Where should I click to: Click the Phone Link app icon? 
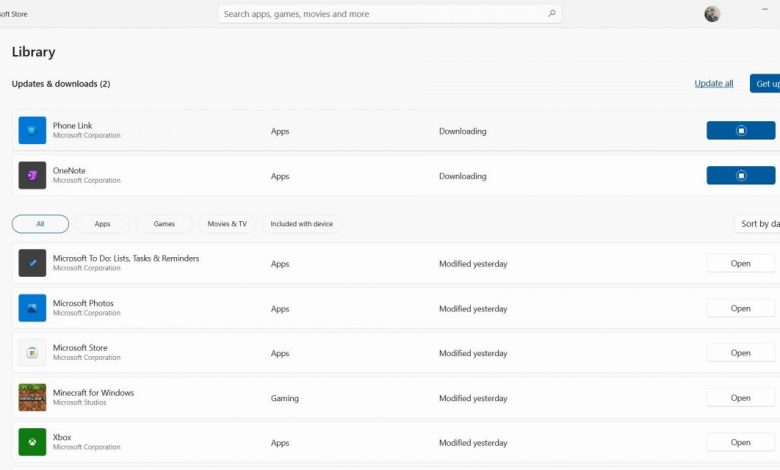(32, 130)
